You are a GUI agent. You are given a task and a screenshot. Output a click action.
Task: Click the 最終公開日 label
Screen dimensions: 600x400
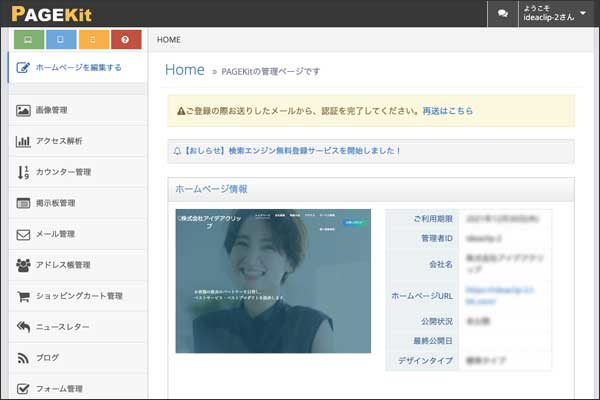point(433,341)
